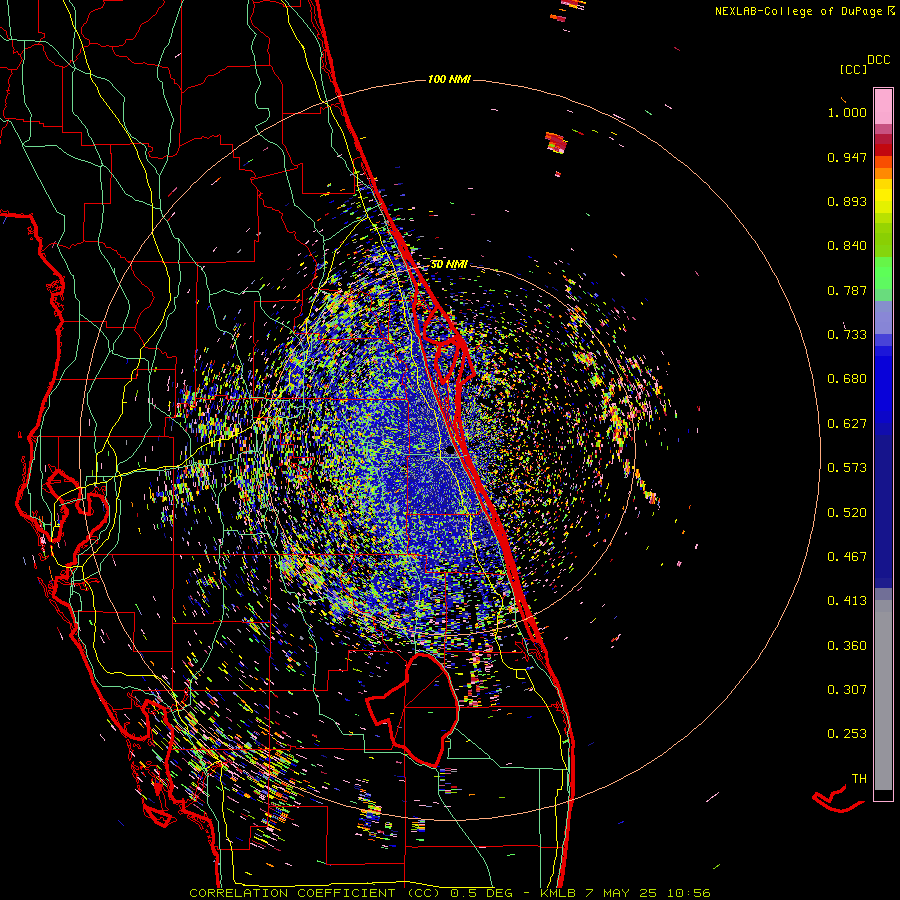Click the KMLB 7 MAY 25 10:56 timestamp
This screenshot has height=900, width=900.
click(626, 893)
